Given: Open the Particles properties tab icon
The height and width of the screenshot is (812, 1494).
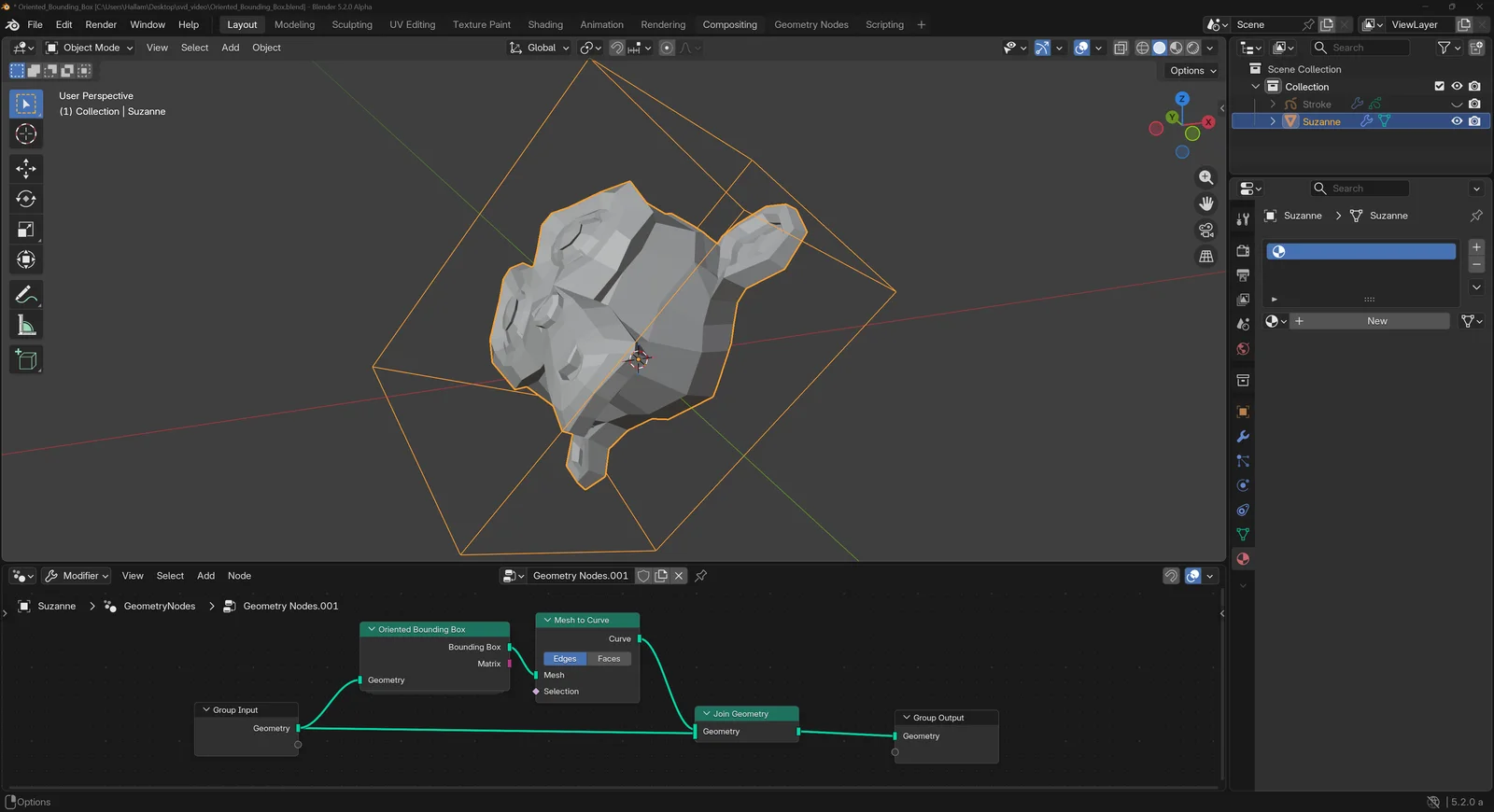Looking at the screenshot, I should coord(1243,461).
